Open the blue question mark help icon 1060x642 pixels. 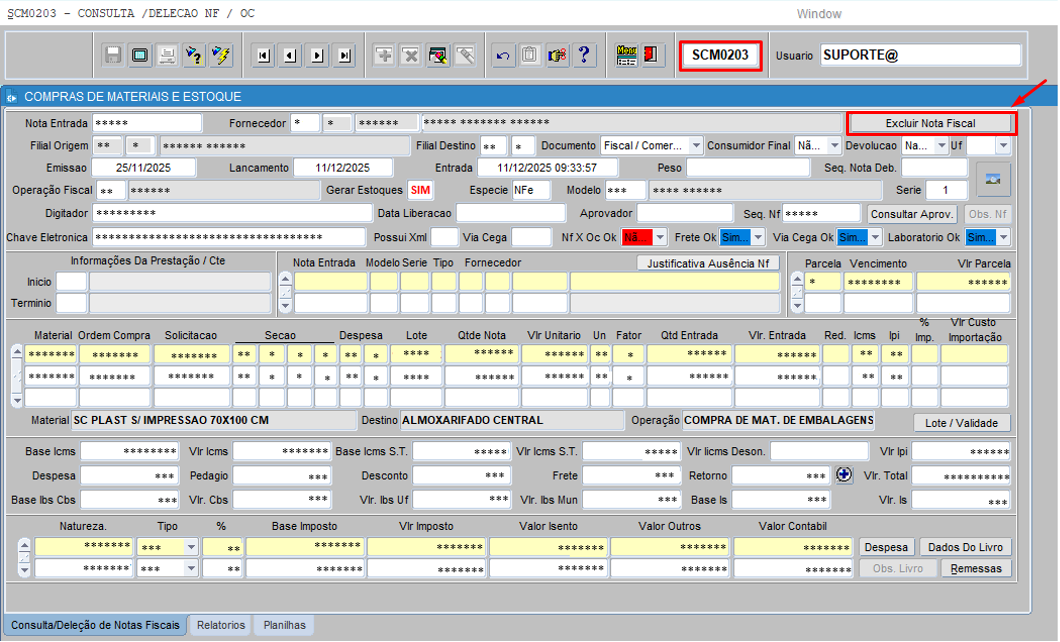coord(584,56)
